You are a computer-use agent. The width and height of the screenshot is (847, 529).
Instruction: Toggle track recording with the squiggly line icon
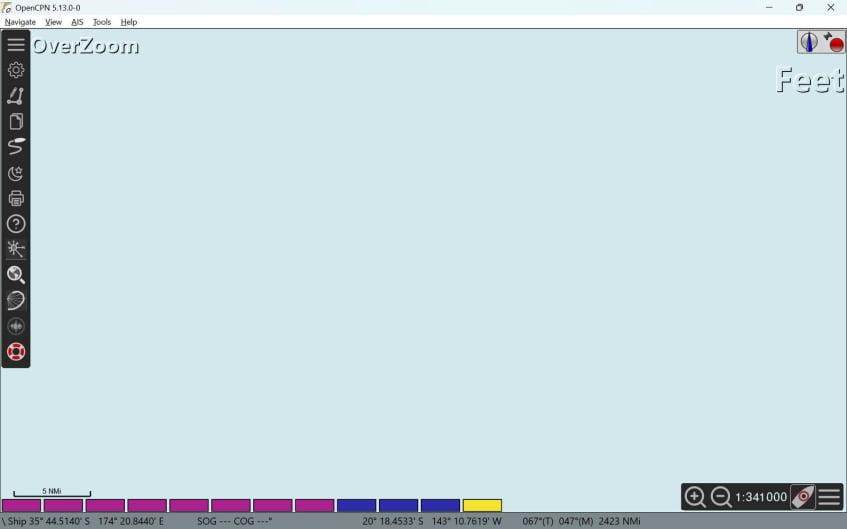tap(16, 147)
